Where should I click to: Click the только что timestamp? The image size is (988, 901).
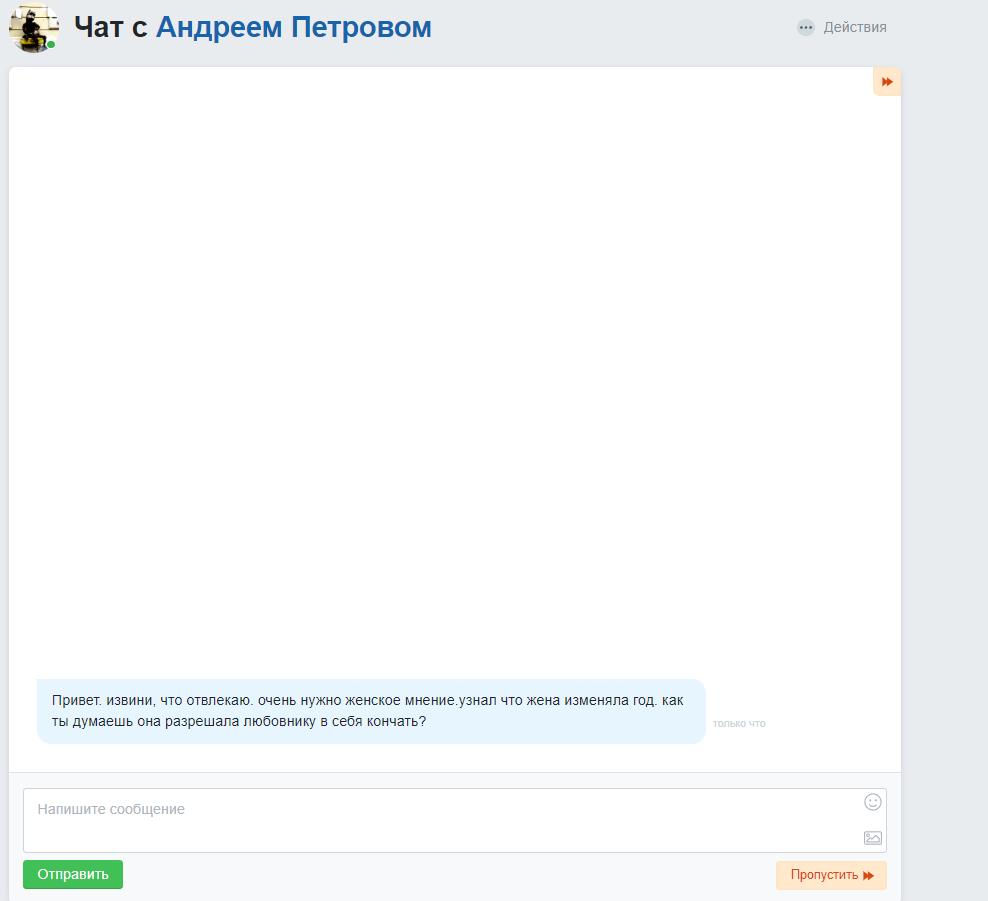pos(739,724)
